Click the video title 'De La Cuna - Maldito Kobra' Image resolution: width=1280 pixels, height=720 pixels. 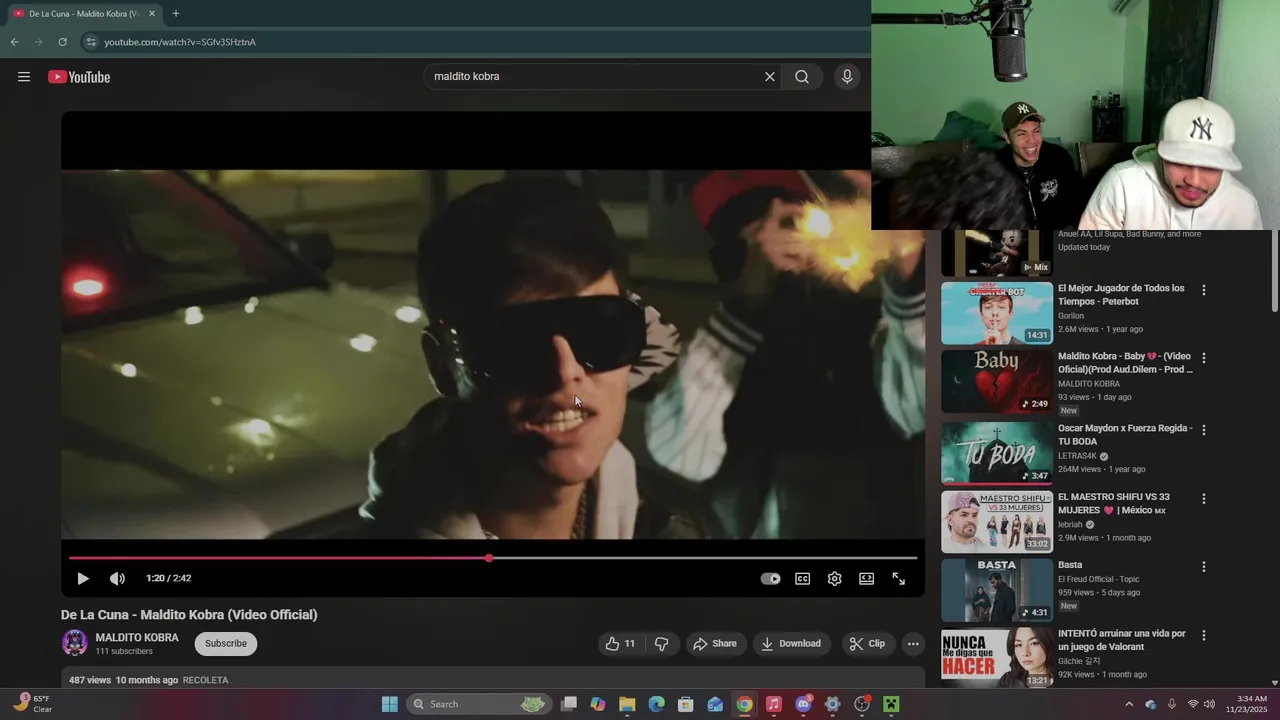tap(189, 615)
